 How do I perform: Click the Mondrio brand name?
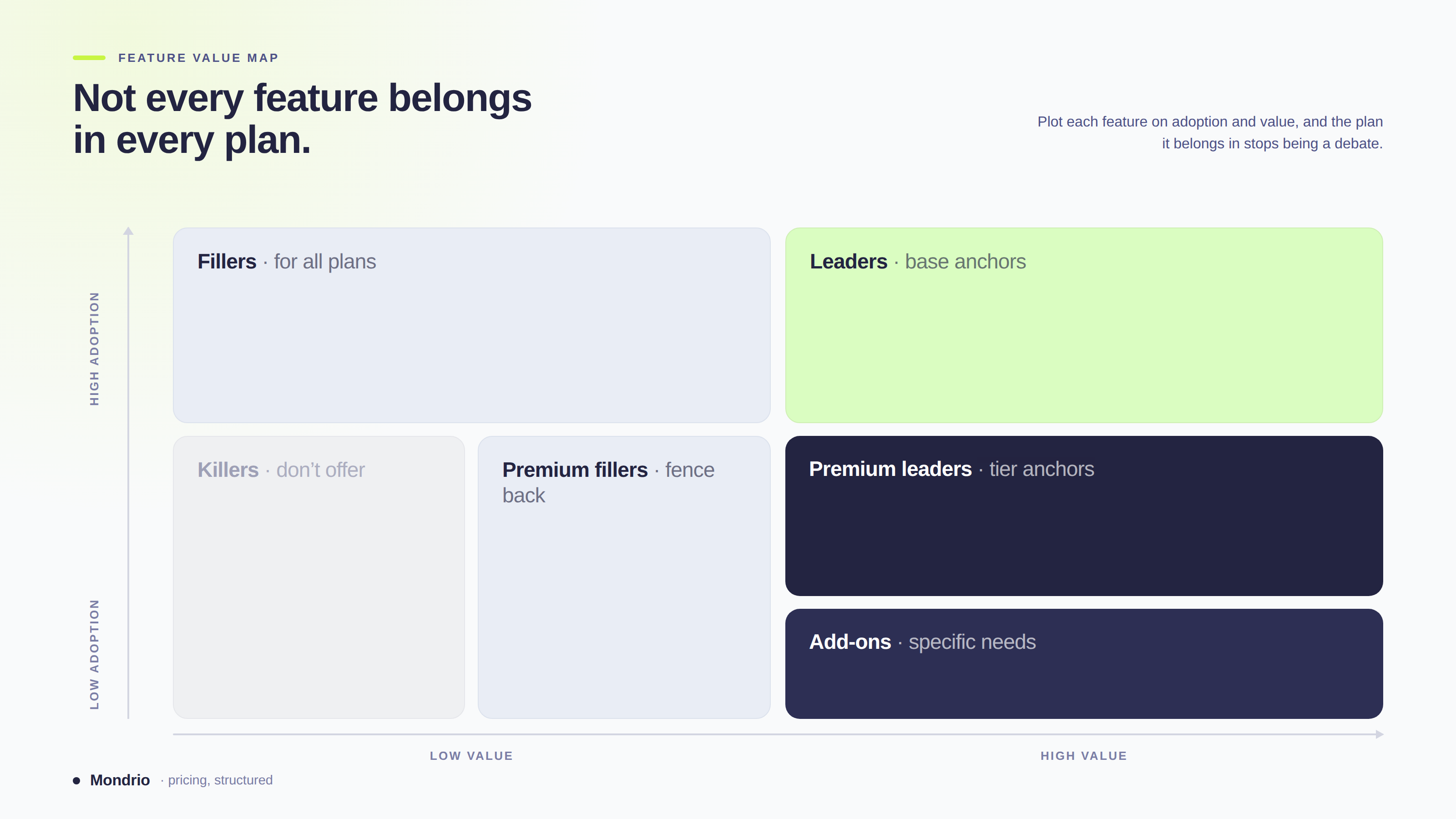[120, 780]
